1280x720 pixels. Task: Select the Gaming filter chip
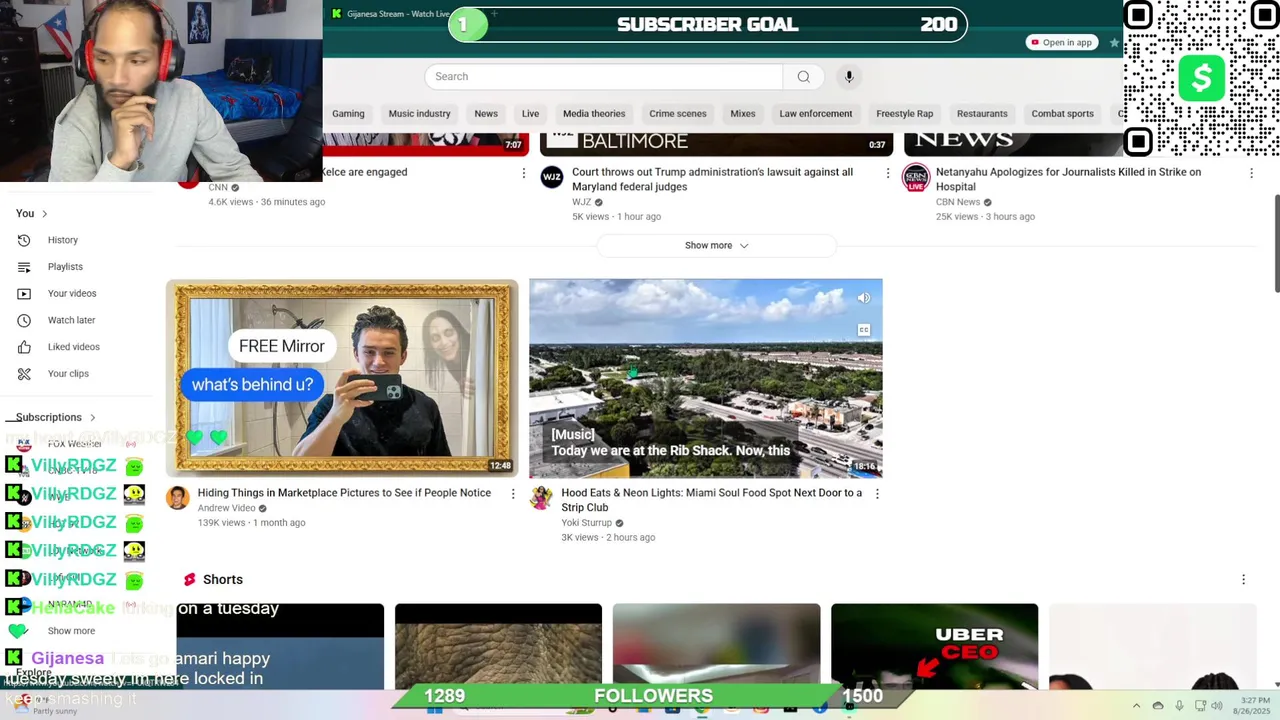coord(348,114)
